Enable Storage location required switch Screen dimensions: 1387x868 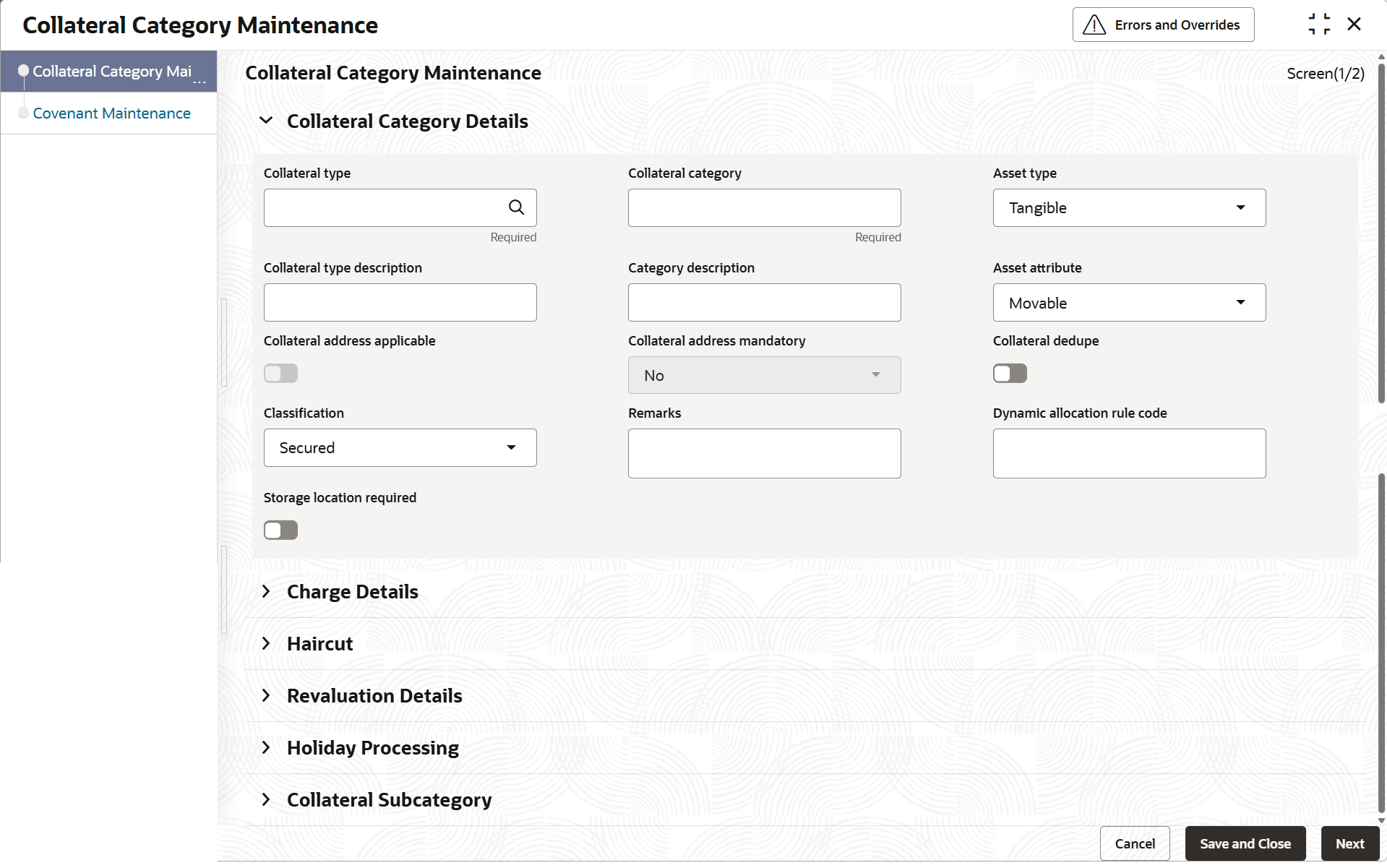tap(280, 530)
